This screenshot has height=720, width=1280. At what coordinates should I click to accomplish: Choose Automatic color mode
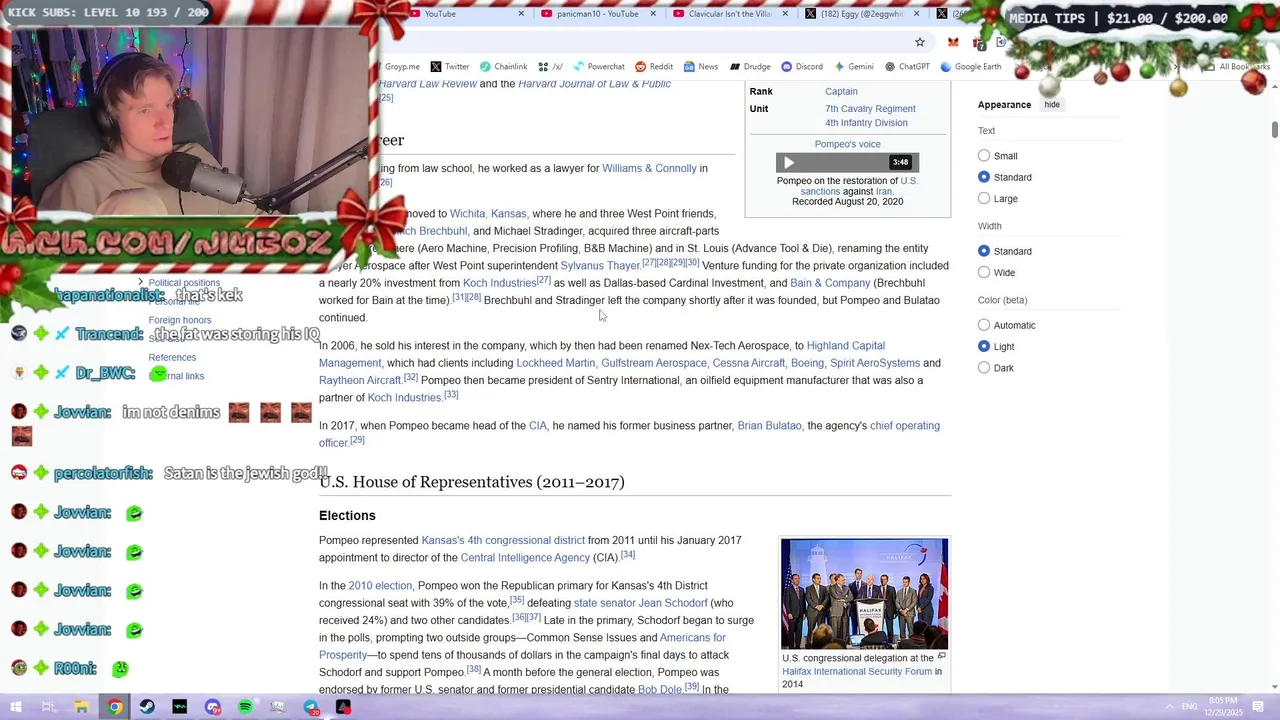[984, 325]
